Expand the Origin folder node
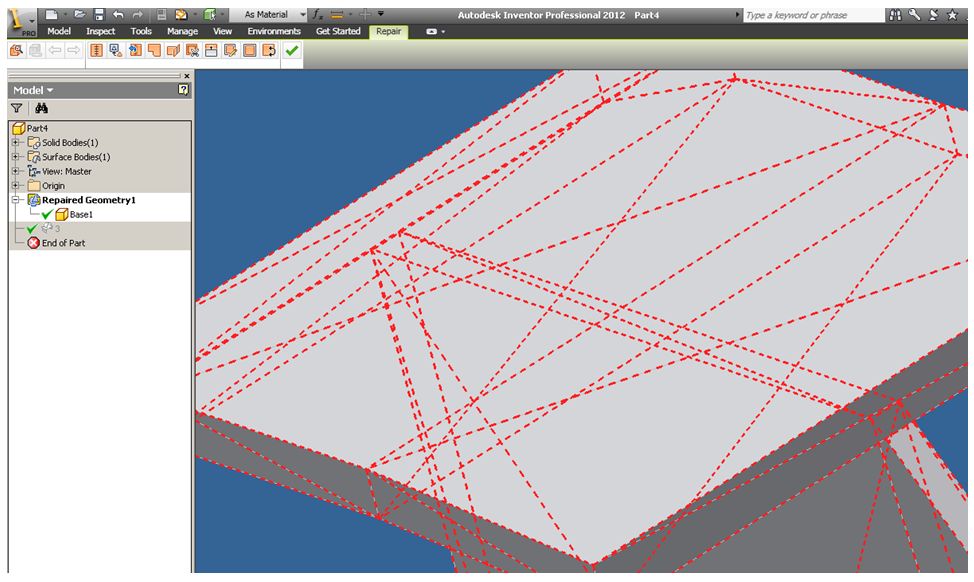This screenshot has width=974, height=582. click(x=16, y=185)
